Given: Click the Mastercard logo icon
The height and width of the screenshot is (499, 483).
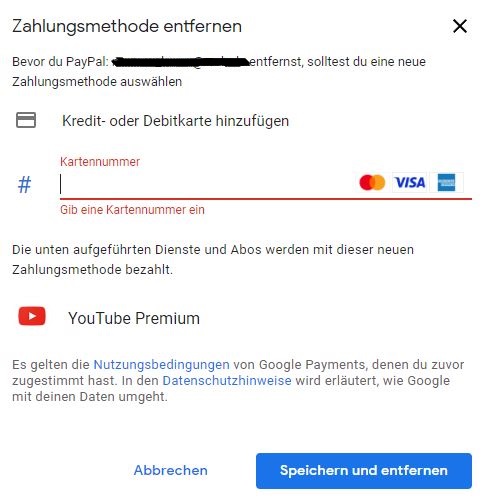Looking at the screenshot, I should click(372, 182).
